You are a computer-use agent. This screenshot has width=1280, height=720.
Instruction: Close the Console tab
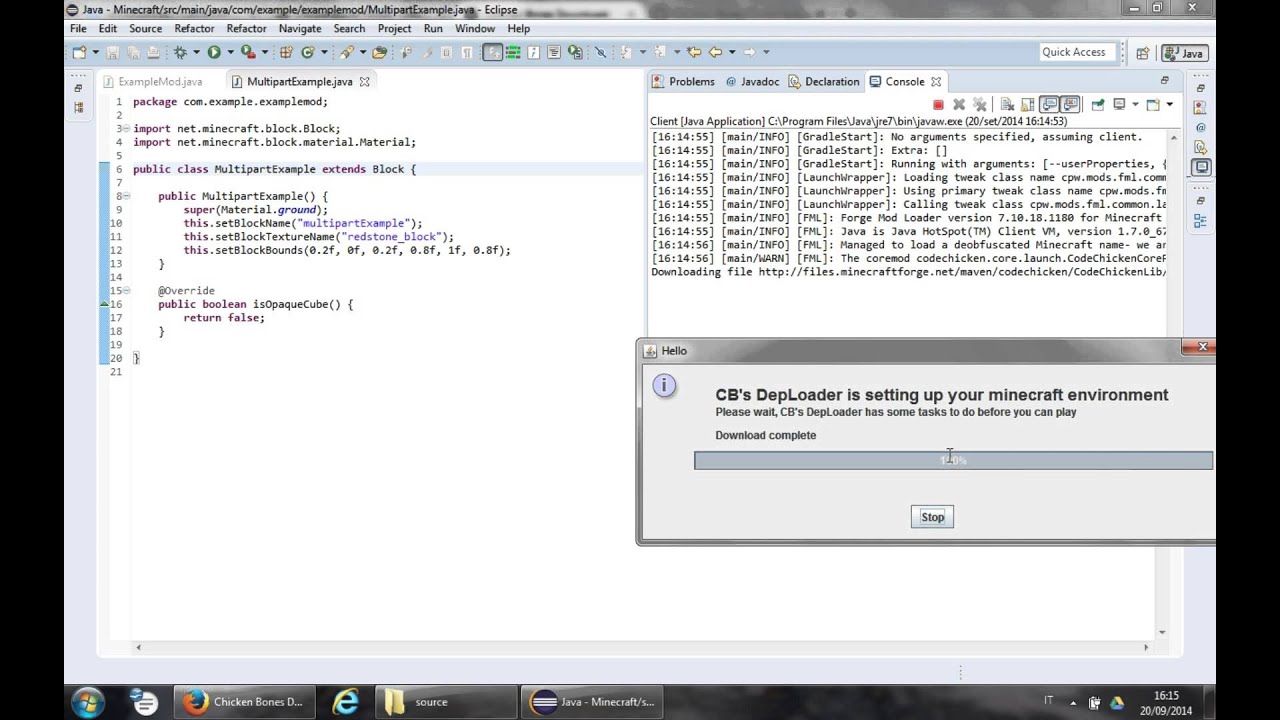pos(936,82)
